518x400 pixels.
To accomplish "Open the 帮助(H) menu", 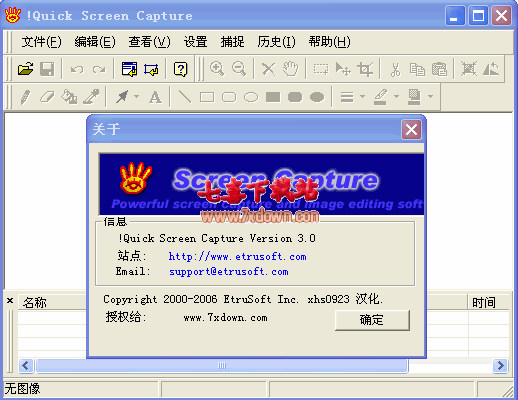I will tap(329, 42).
